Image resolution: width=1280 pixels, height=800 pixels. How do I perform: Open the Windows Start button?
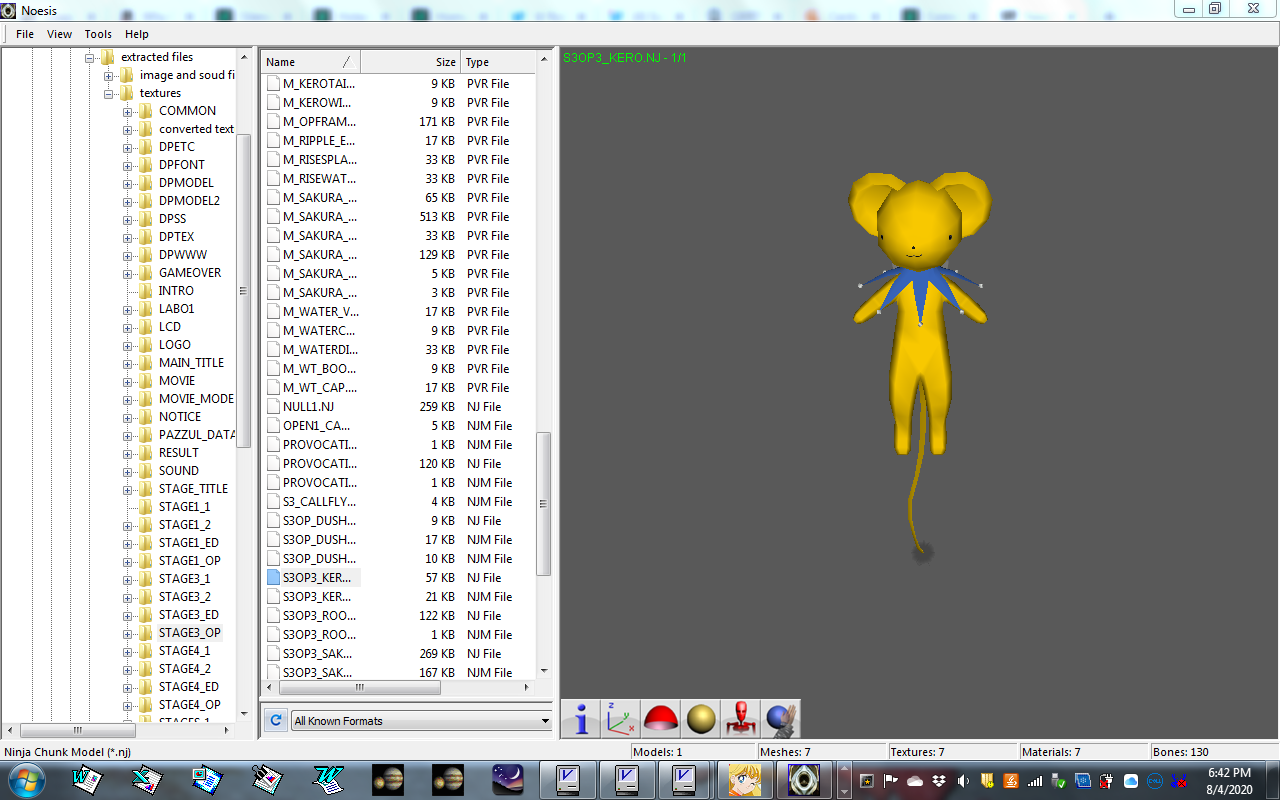tap(25, 779)
